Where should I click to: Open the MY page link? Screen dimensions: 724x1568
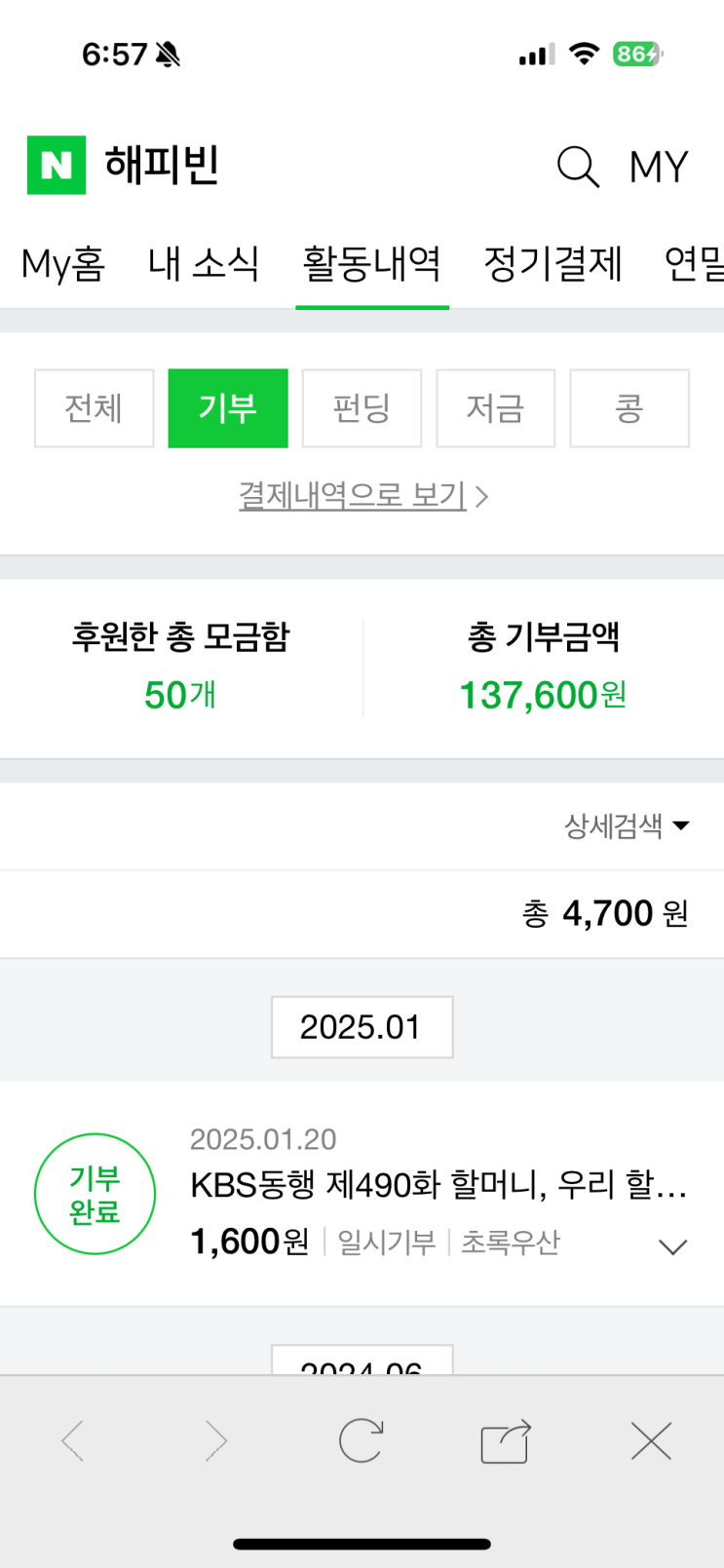coord(659,167)
